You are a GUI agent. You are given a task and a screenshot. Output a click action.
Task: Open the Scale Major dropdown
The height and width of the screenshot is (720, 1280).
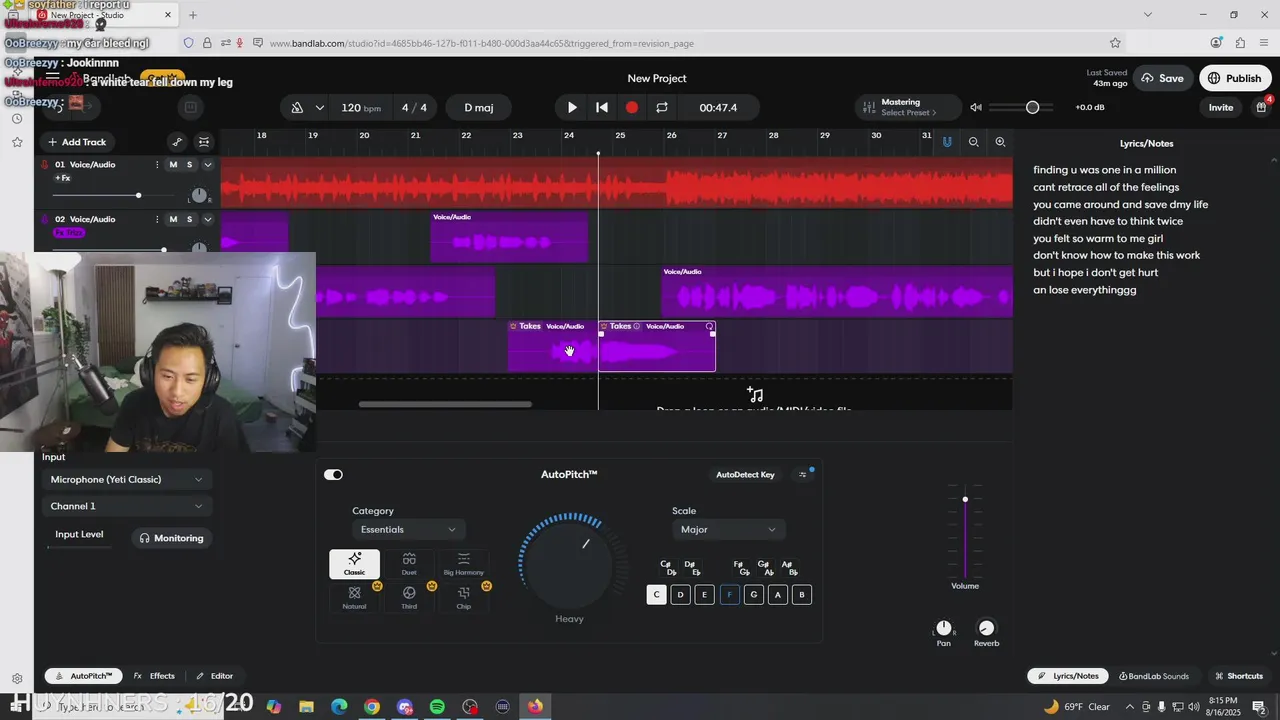coord(728,530)
